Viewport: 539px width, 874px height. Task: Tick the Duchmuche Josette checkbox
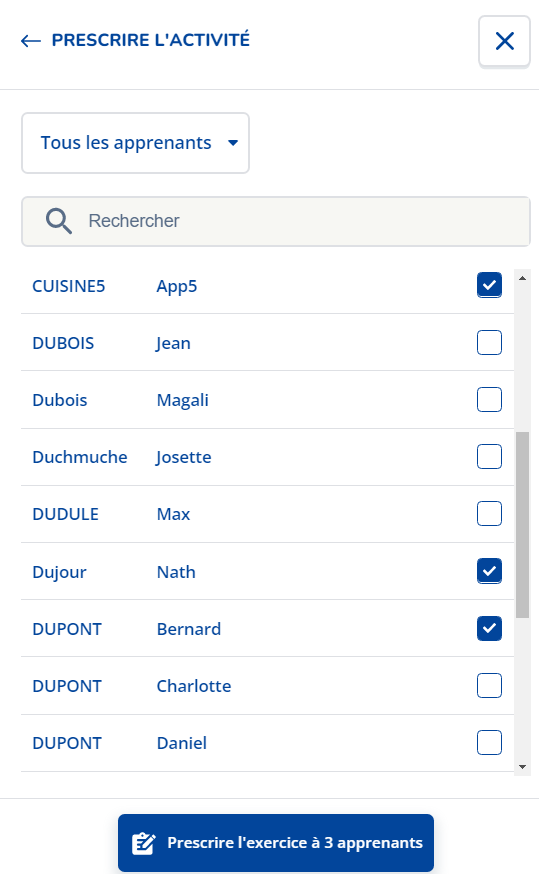click(489, 457)
